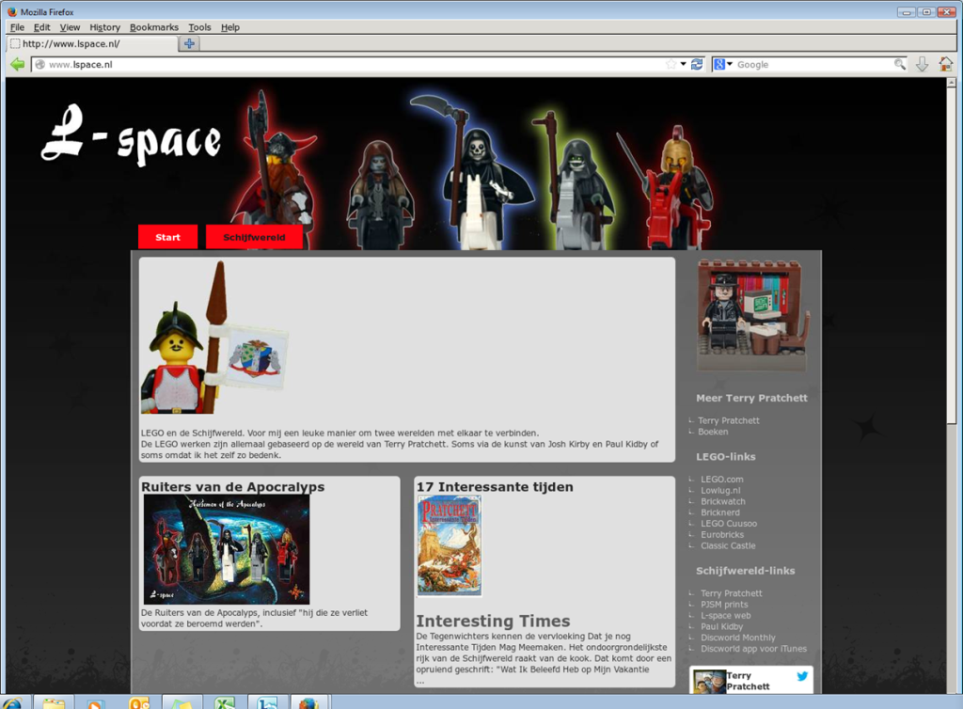963x709 pixels.
Task: Open the Discworld Monthly link
Action: click(738, 637)
